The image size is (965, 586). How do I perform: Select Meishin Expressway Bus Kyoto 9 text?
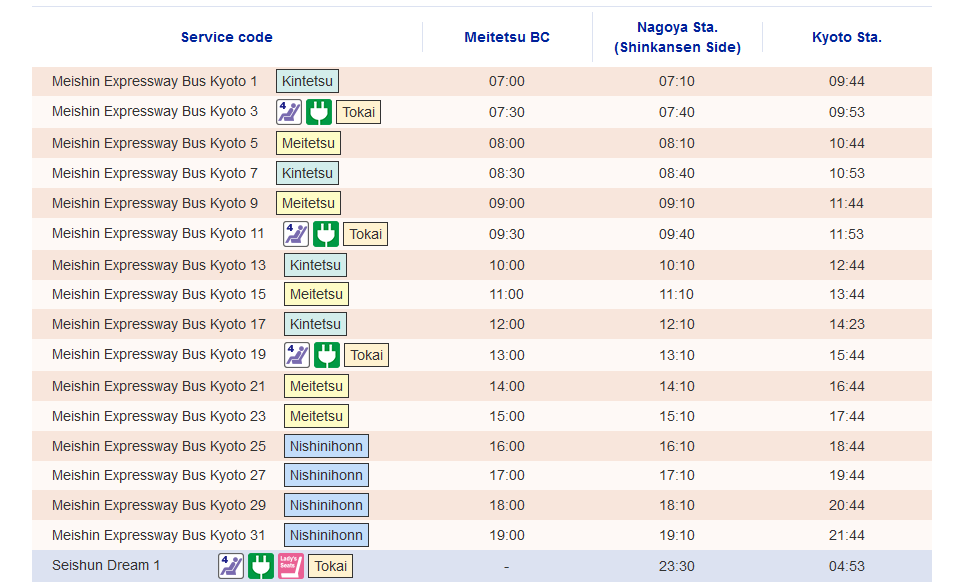[x=154, y=203]
